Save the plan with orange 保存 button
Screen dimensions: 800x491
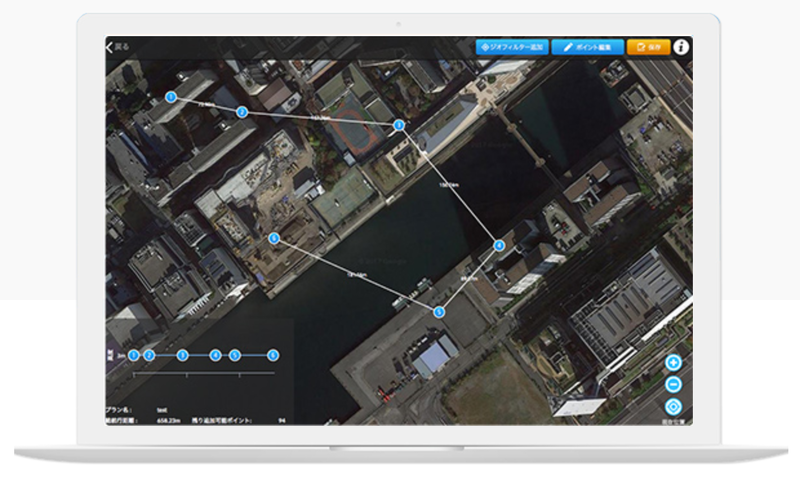point(648,46)
